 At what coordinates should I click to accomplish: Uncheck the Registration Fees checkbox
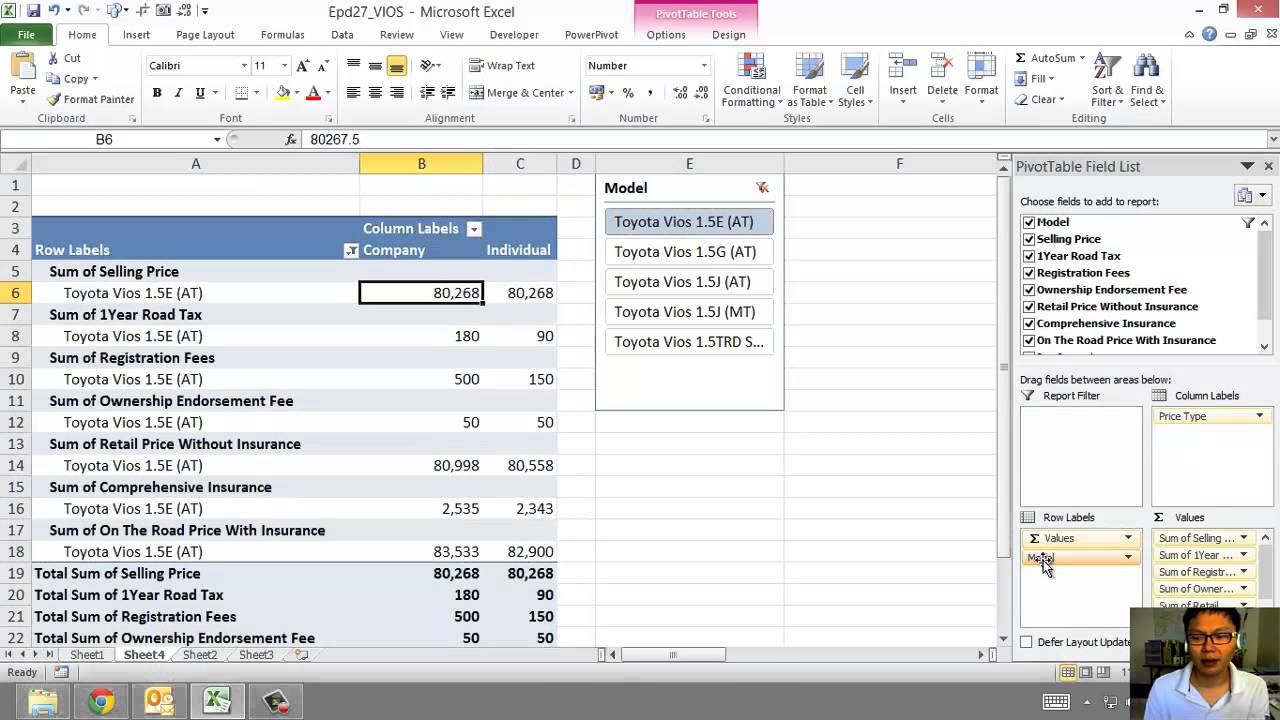(x=1028, y=273)
